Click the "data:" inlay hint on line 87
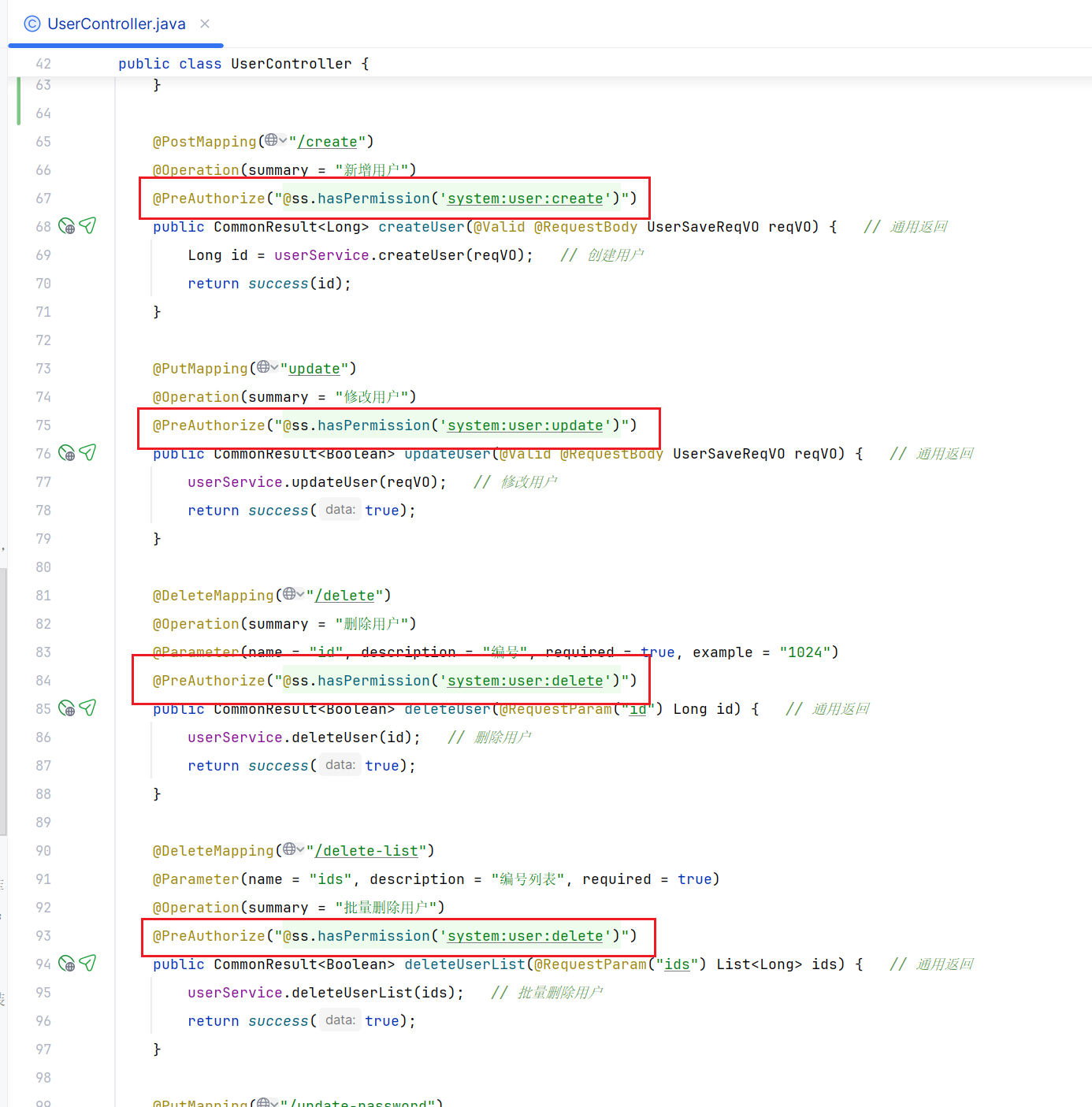Viewport: 1092px width, 1107px height. point(340,765)
